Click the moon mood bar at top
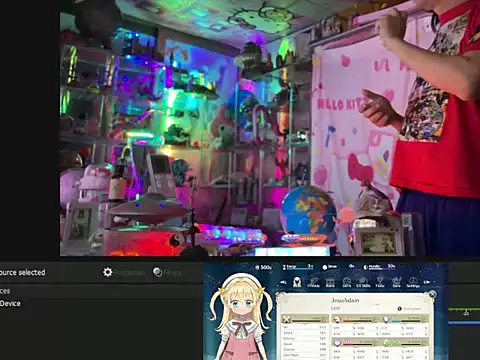Image resolution: width=480 pixels, height=360 pixels. (x=379, y=267)
